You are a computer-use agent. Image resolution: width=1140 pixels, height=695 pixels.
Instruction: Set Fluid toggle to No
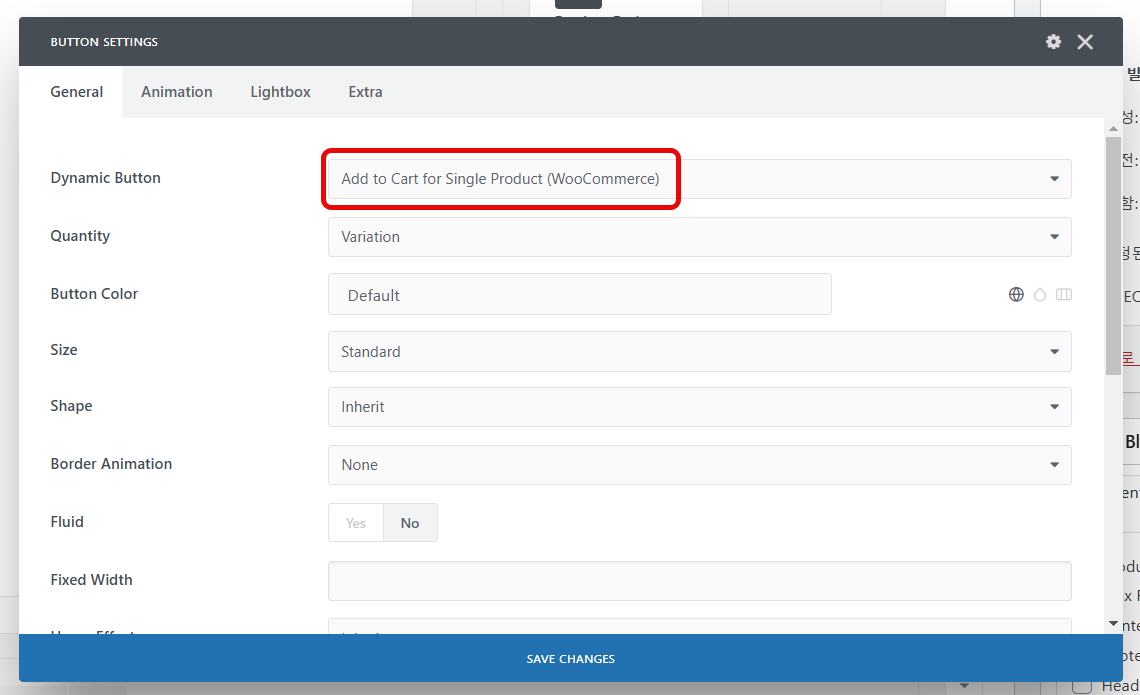pos(410,523)
